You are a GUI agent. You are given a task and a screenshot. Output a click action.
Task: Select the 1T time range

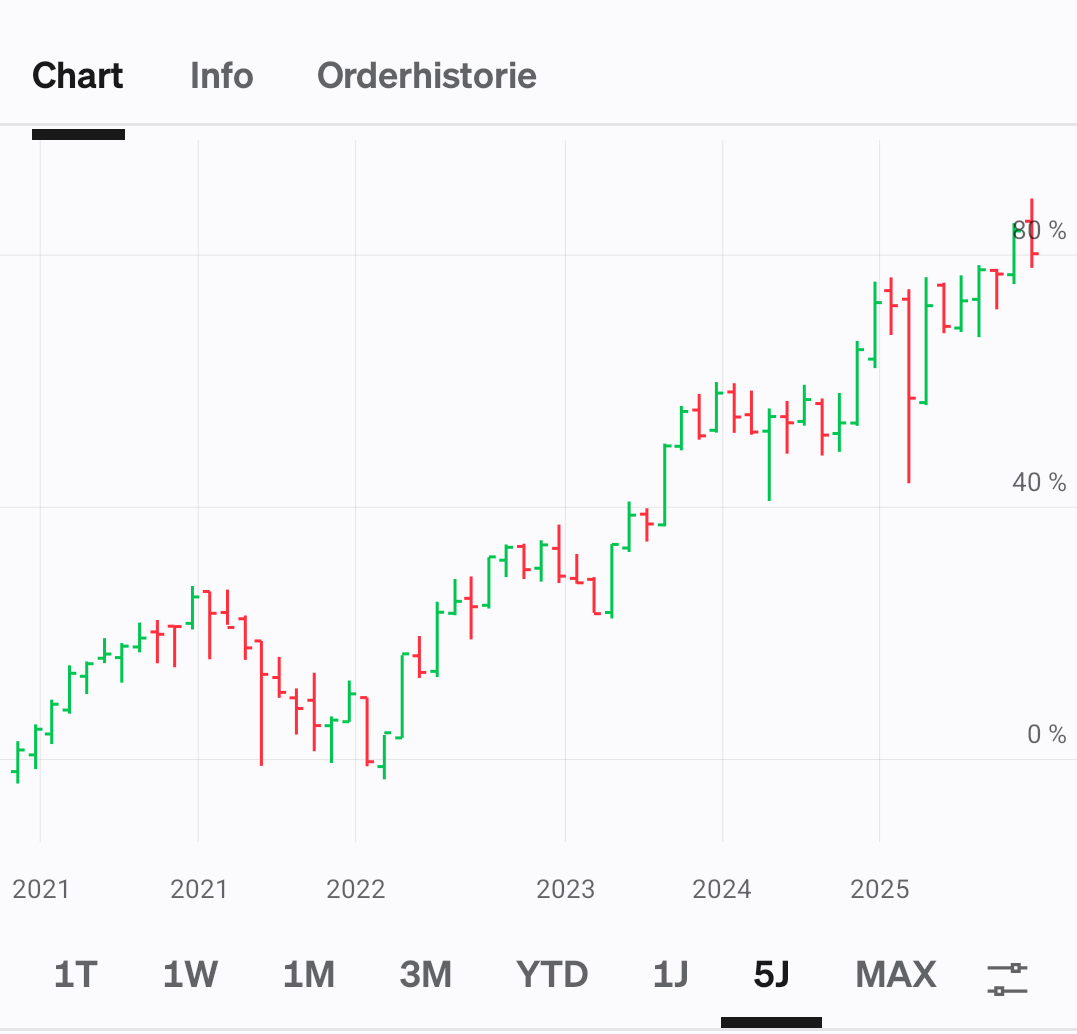coord(76,974)
